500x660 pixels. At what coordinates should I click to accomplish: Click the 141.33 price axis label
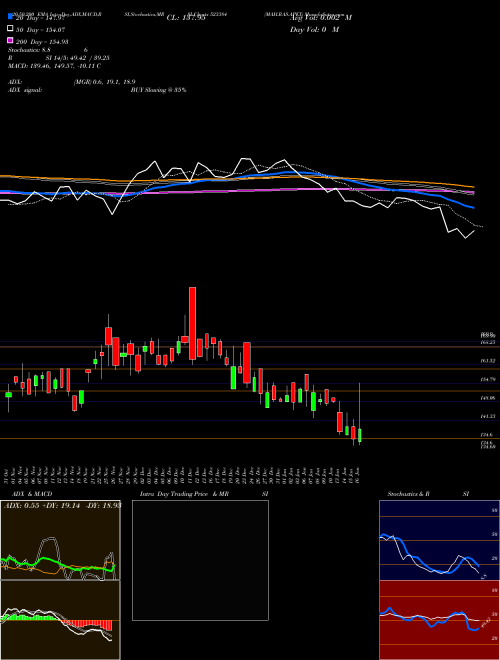coord(488,416)
